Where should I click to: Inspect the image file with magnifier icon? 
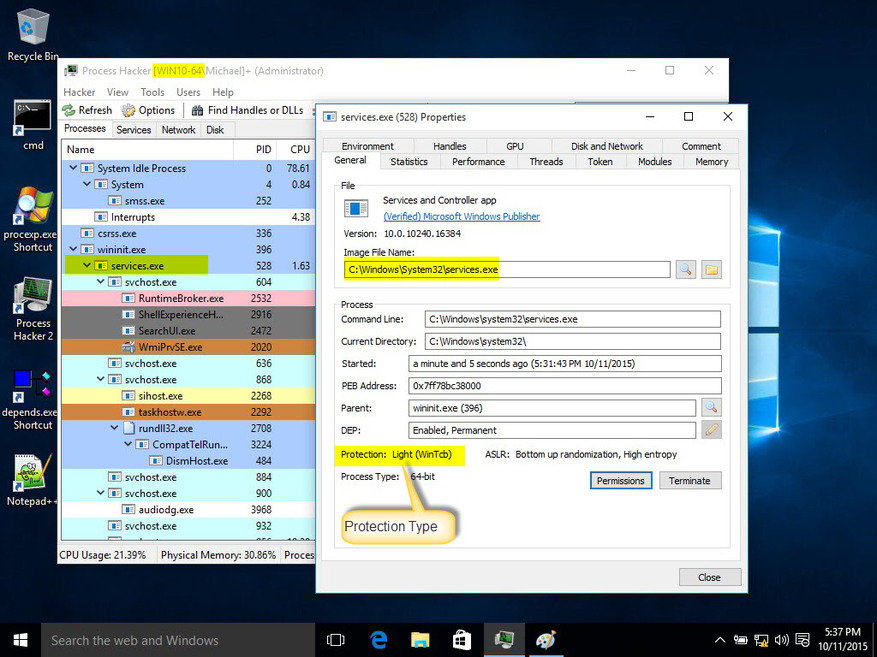[x=685, y=270]
